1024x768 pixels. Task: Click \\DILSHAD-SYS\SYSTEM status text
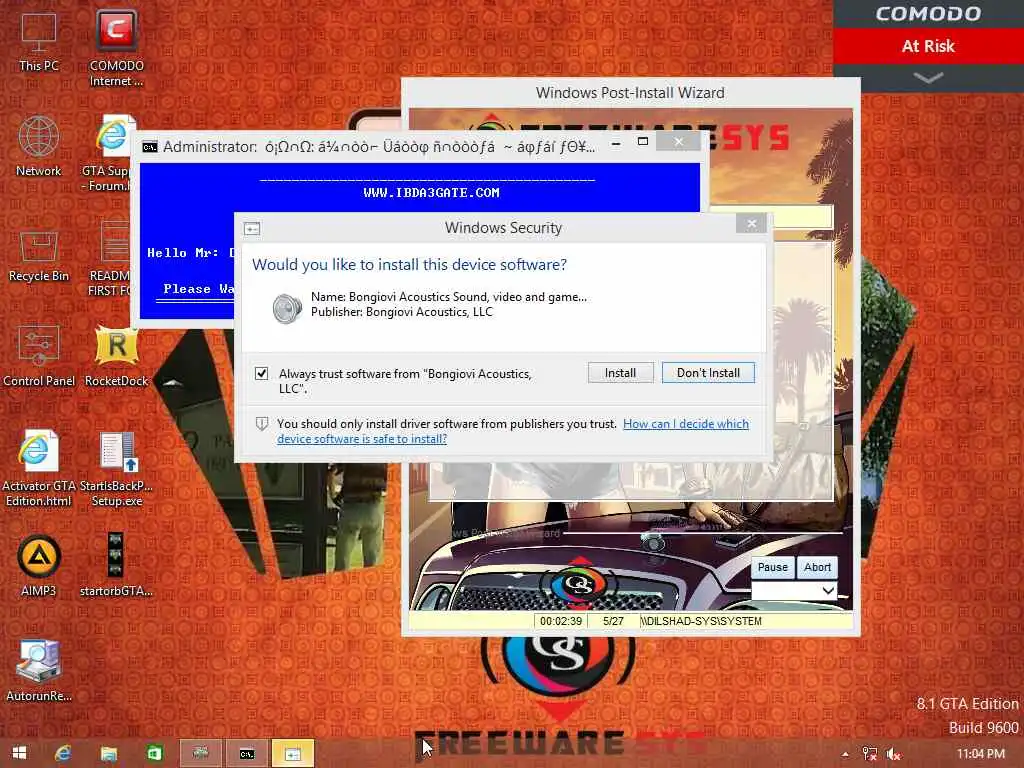tap(701, 621)
